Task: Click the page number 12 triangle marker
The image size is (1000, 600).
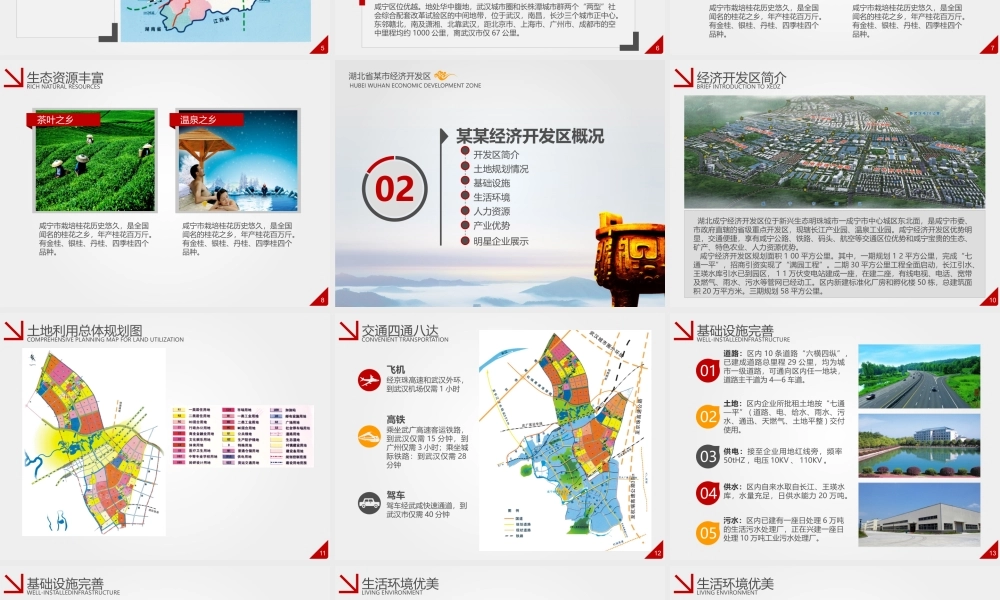Action: tap(657, 552)
